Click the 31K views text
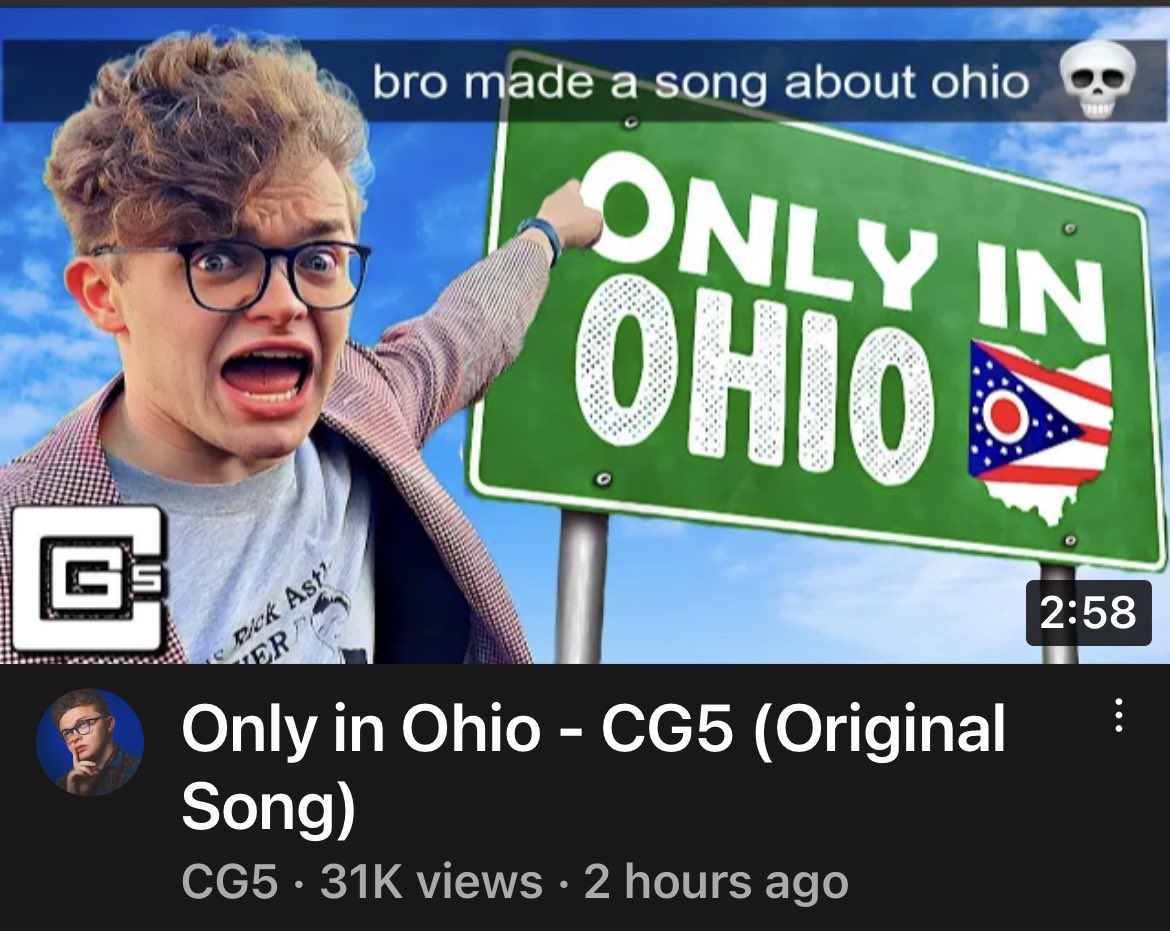The width and height of the screenshot is (1170, 931). (x=431, y=882)
